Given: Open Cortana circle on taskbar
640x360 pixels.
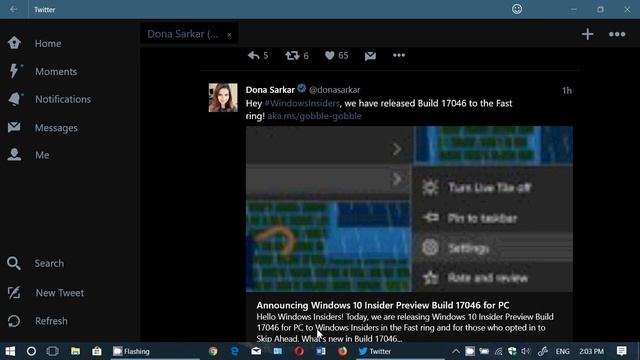Looking at the screenshot, I should pos(31,351).
